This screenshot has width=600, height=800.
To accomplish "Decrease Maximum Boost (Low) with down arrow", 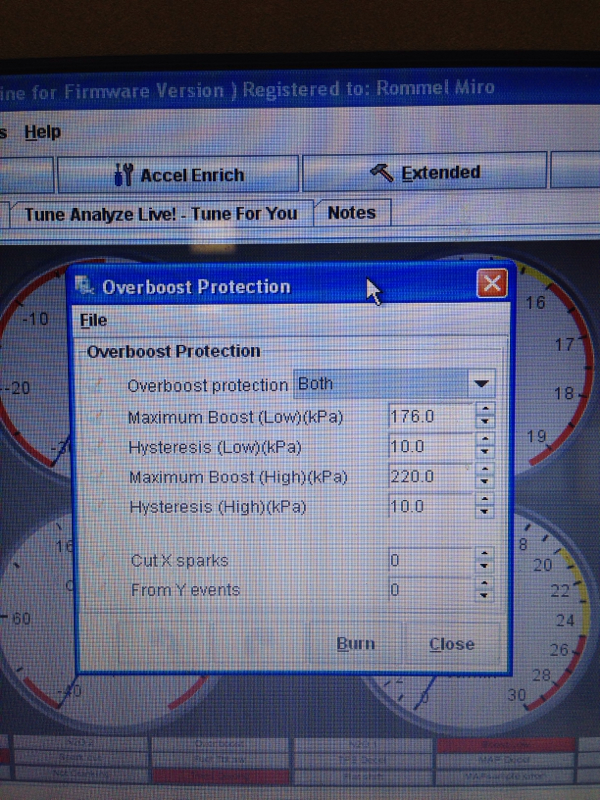I will (x=485, y=422).
